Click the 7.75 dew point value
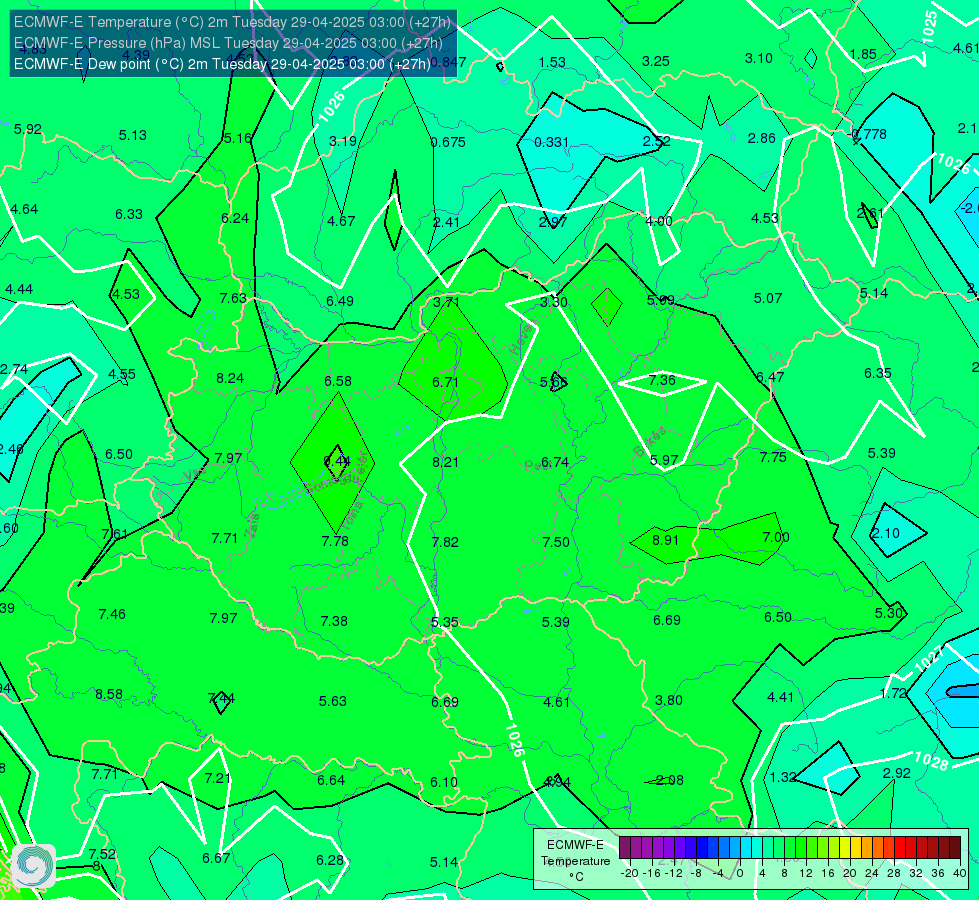 pyautogui.click(x=773, y=457)
